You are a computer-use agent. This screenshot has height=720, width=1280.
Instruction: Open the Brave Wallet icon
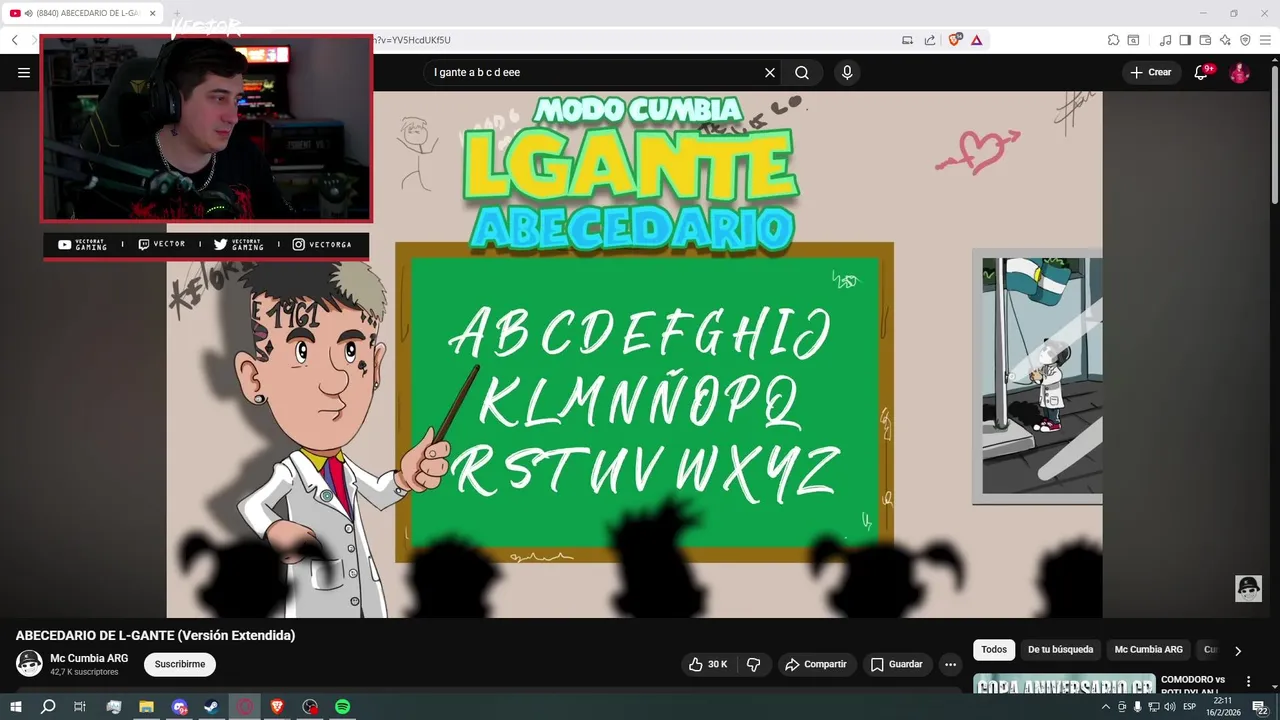[x=1205, y=40]
